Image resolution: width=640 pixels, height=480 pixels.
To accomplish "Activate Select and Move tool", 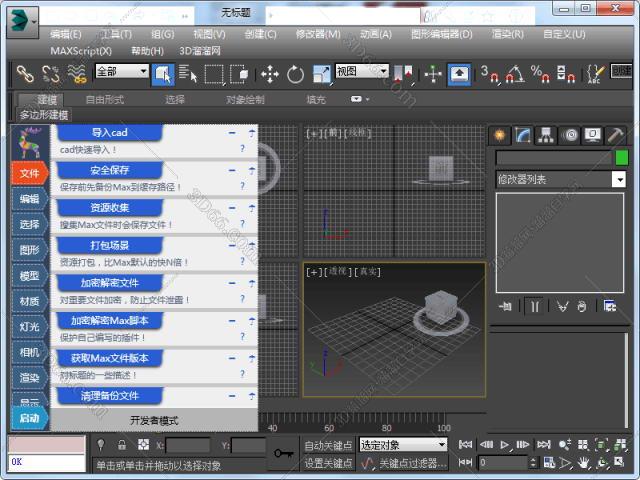I will (x=270, y=74).
